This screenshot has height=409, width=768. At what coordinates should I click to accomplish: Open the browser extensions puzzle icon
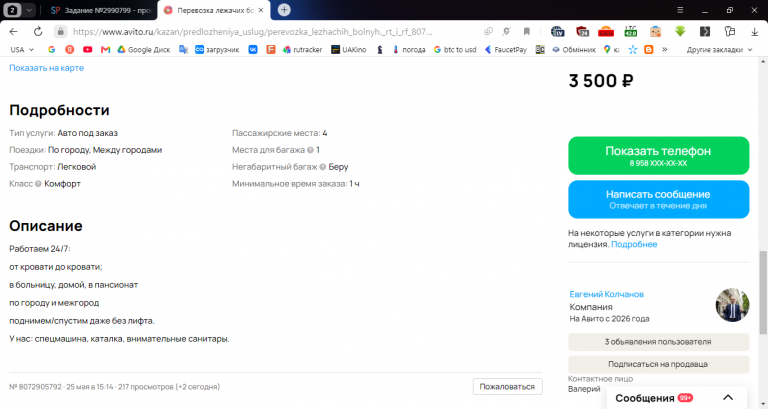point(730,31)
